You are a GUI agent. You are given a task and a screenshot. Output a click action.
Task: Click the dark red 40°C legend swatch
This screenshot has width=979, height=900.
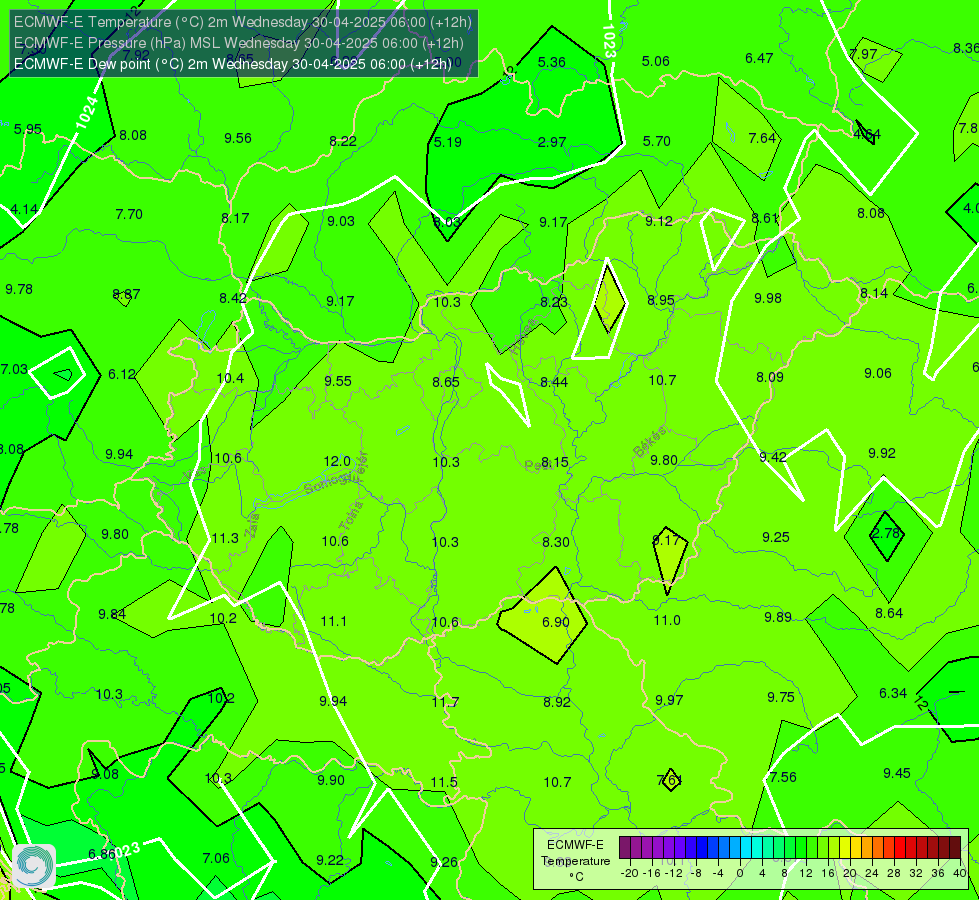coord(955,848)
